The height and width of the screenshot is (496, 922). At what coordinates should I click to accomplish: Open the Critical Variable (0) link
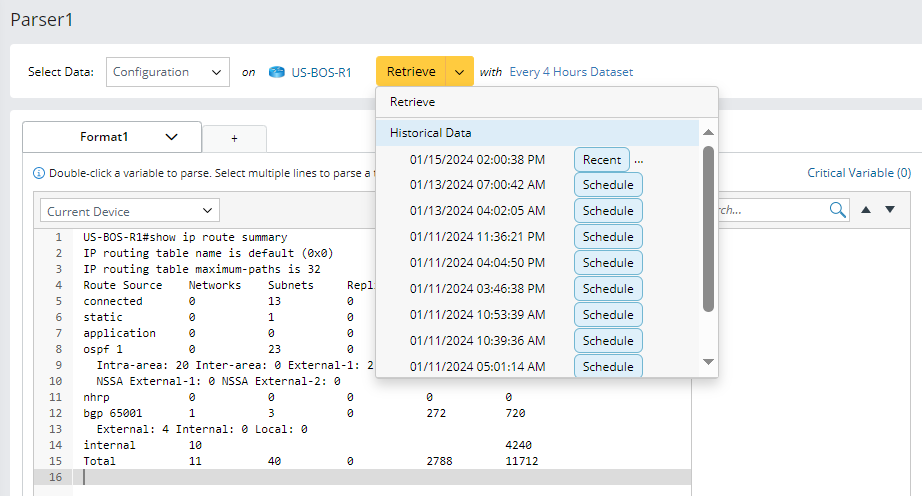(858, 173)
